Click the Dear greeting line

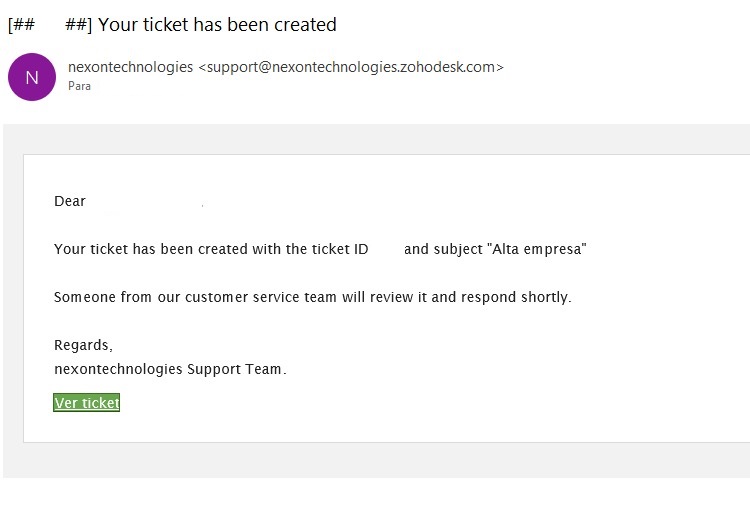point(70,201)
